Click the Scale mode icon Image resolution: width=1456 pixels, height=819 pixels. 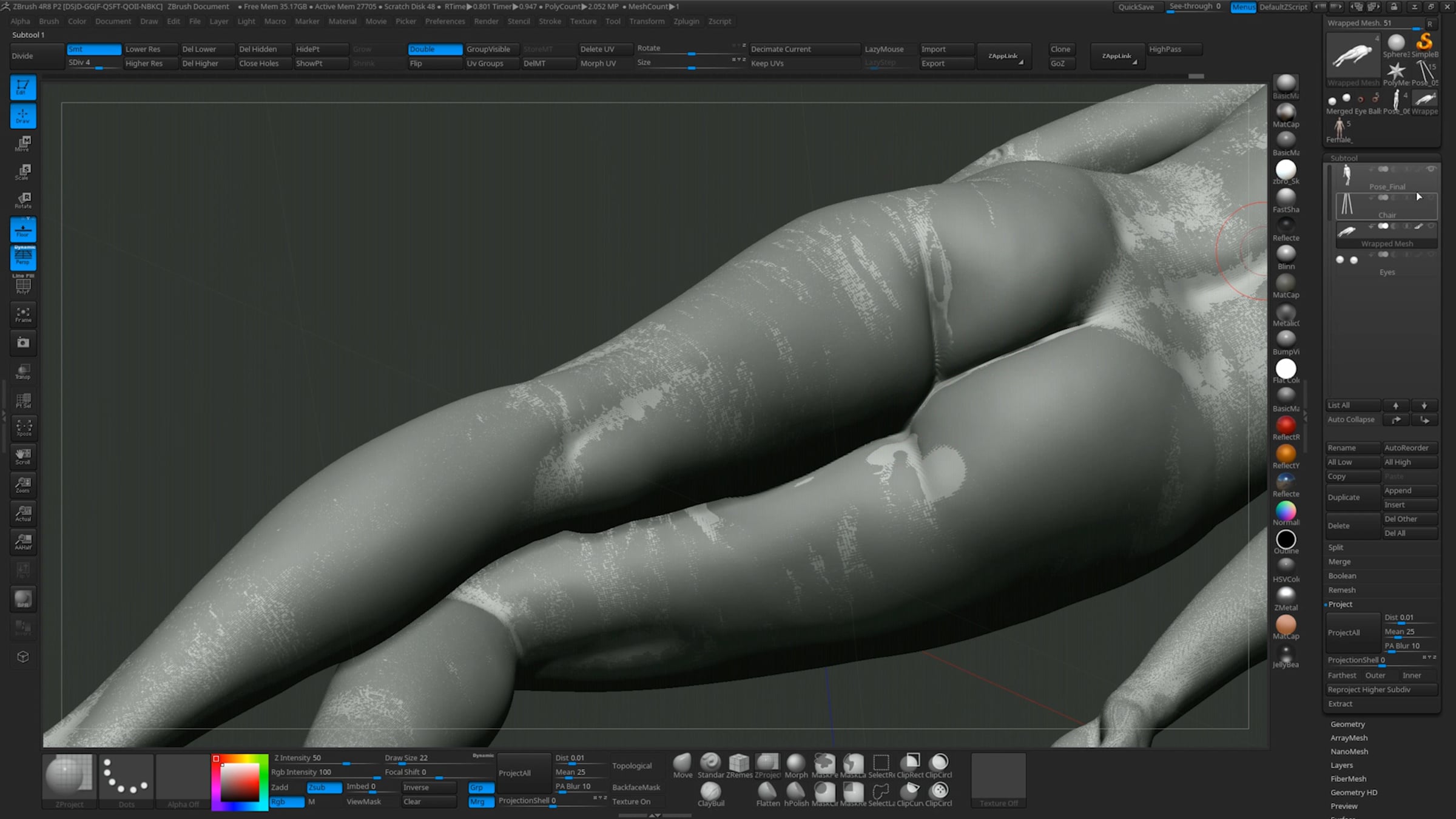[x=23, y=172]
